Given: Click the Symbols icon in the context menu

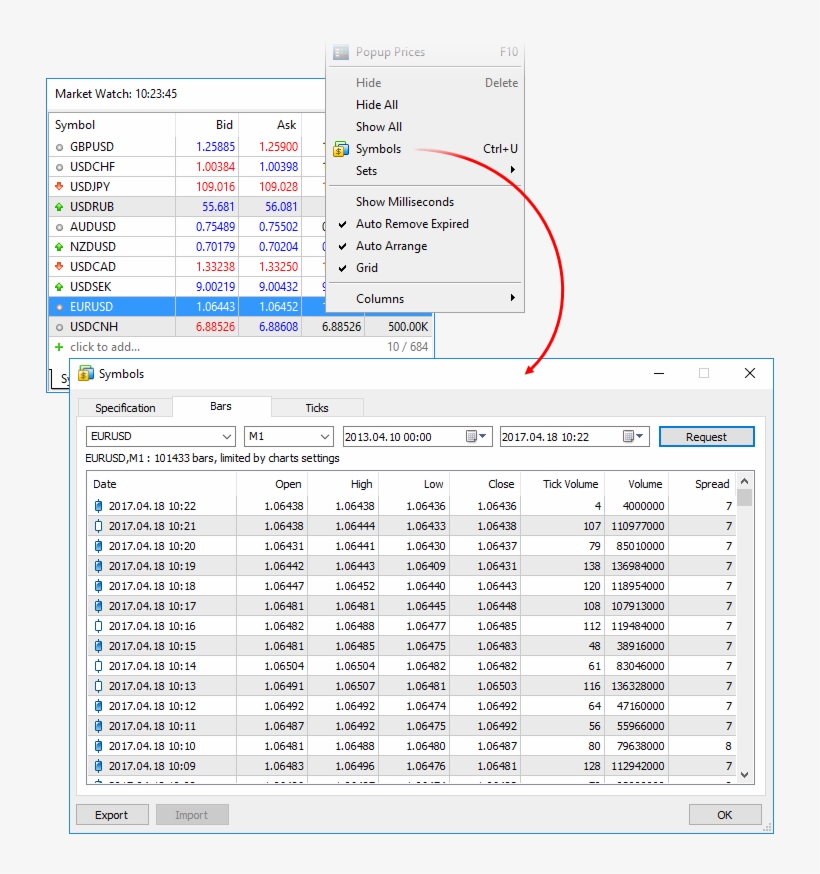Looking at the screenshot, I should click(x=340, y=148).
